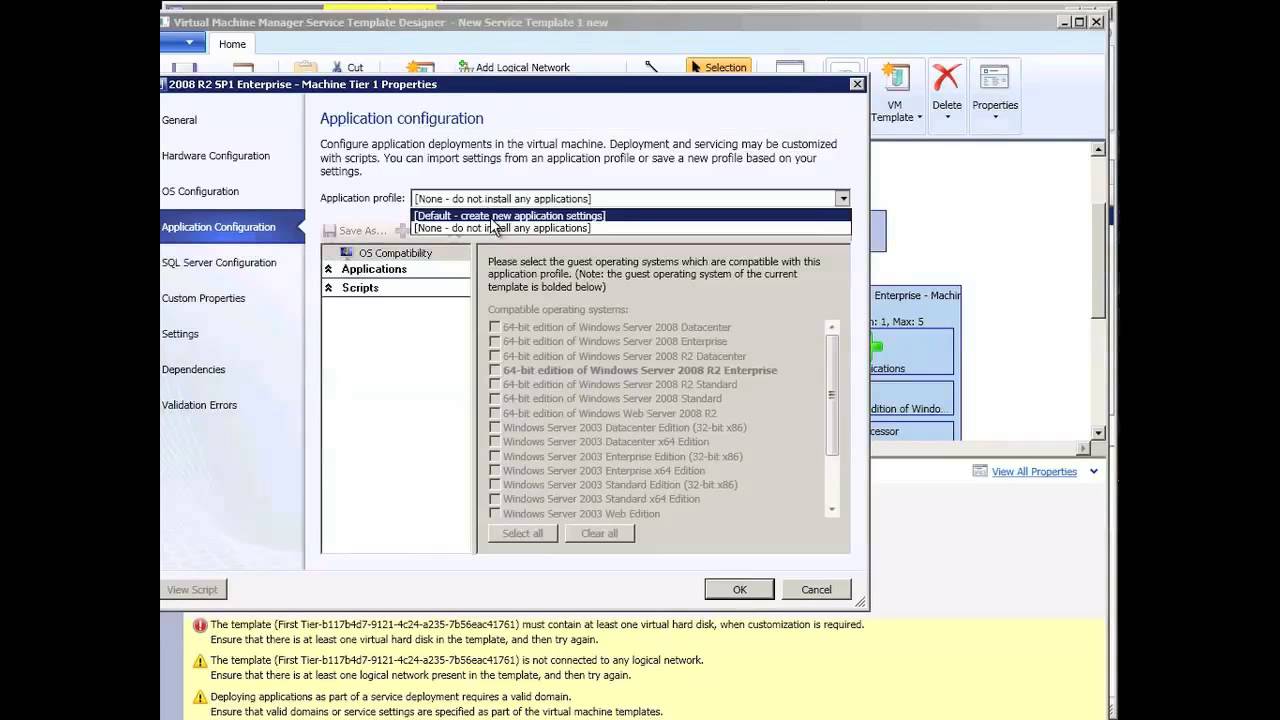Image resolution: width=1280 pixels, height=720 pixels.
Task: Click the Save As floppy disk icon
Action: (x=329, y=231)
